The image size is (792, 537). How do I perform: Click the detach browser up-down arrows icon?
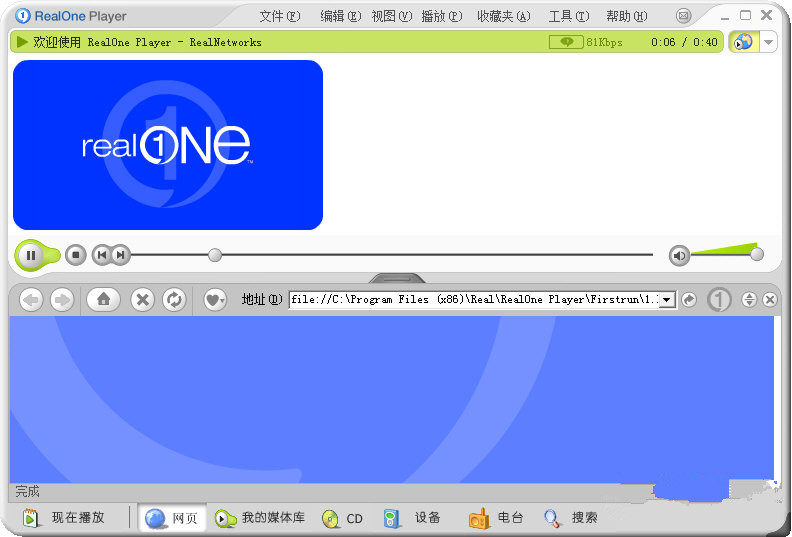pos(749,300)
